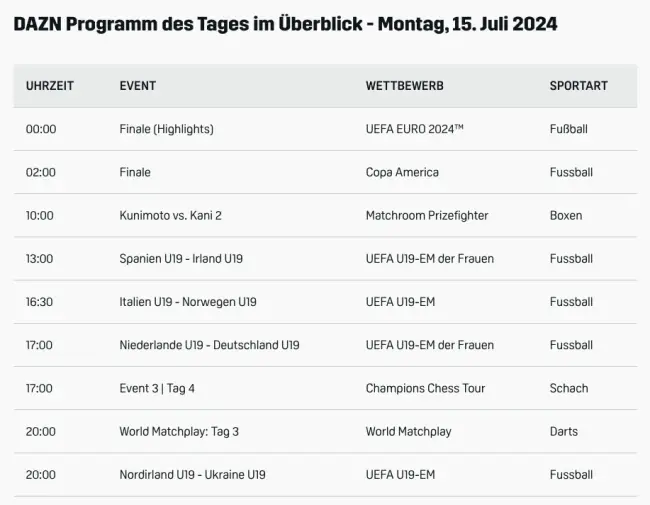Click the EVENT column header
Image resolution: width=650 pixels, height=505 pixels.
point(138,86)
